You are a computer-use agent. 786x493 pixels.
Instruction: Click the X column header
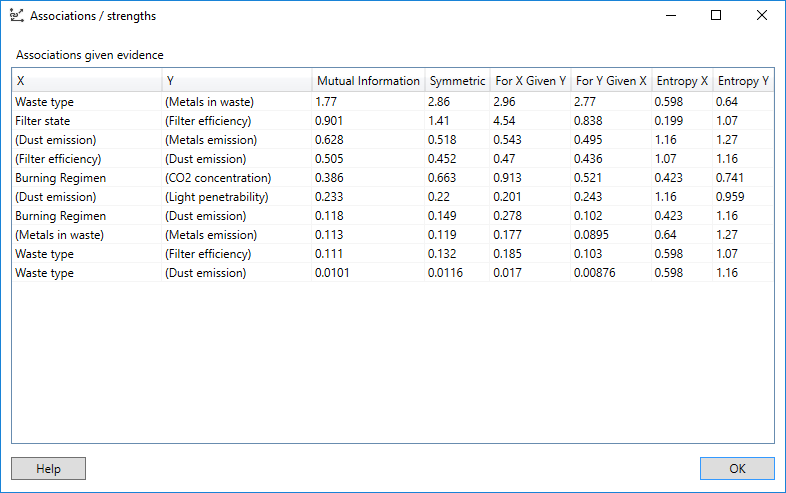pyautogui.click(x=87, y=81)
